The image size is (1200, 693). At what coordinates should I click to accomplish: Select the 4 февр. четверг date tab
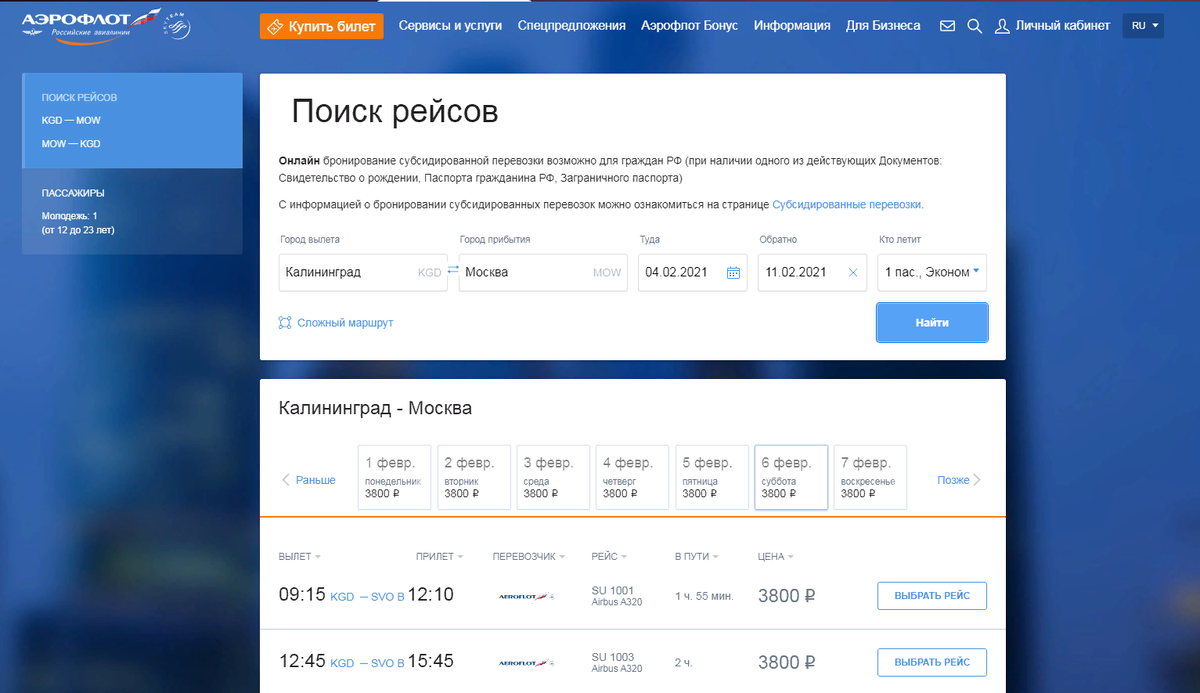pyautogui.click(x=632, y=478)
